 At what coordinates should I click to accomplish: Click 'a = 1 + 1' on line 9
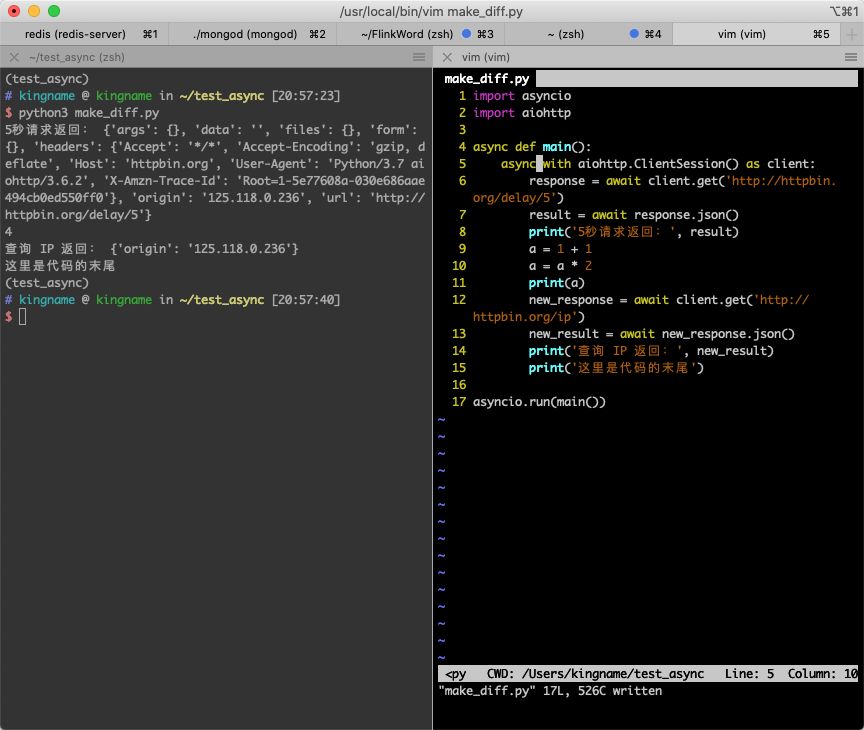click(560, 249)
